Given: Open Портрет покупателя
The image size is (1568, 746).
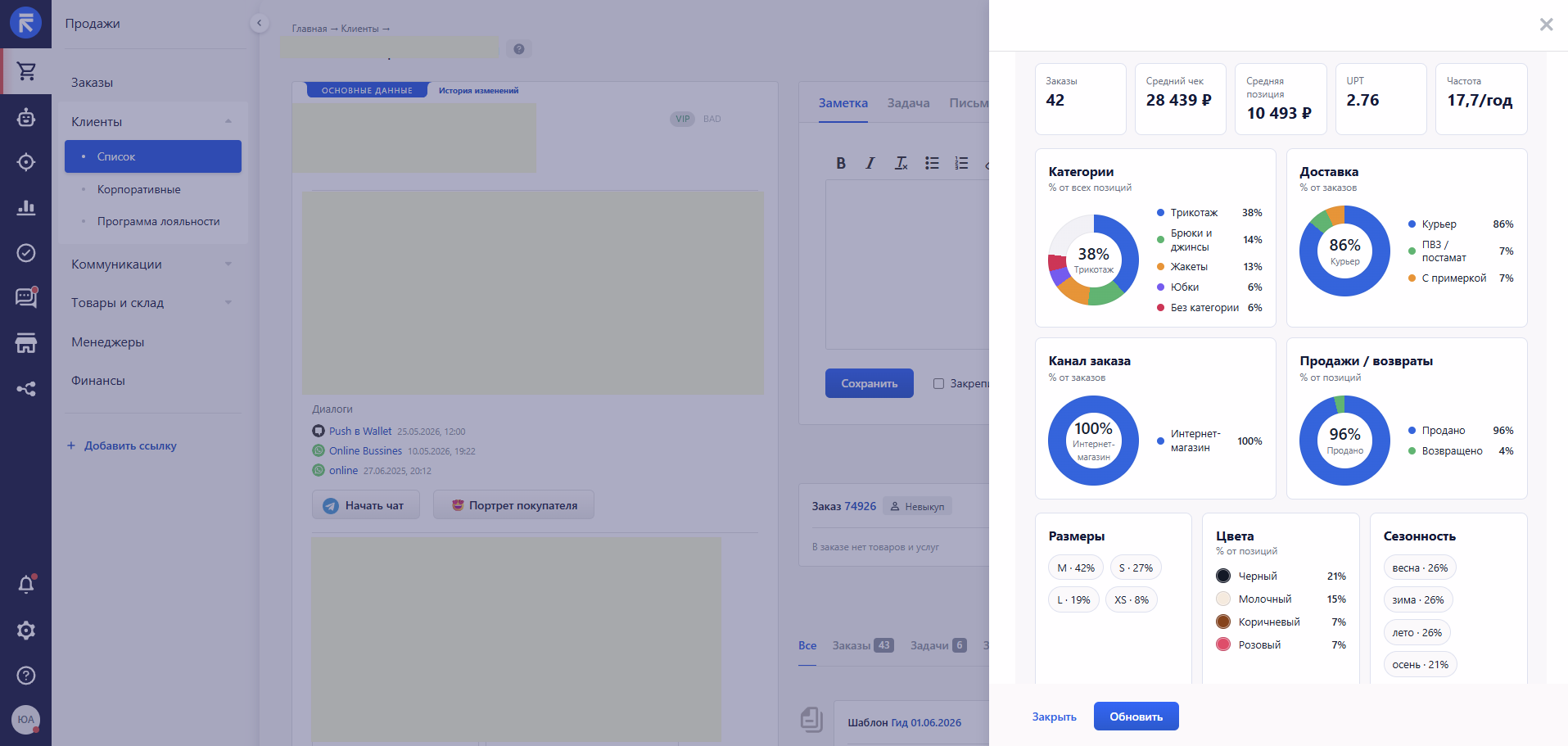Looking at the screenshot, I should (x=513, y=505).
